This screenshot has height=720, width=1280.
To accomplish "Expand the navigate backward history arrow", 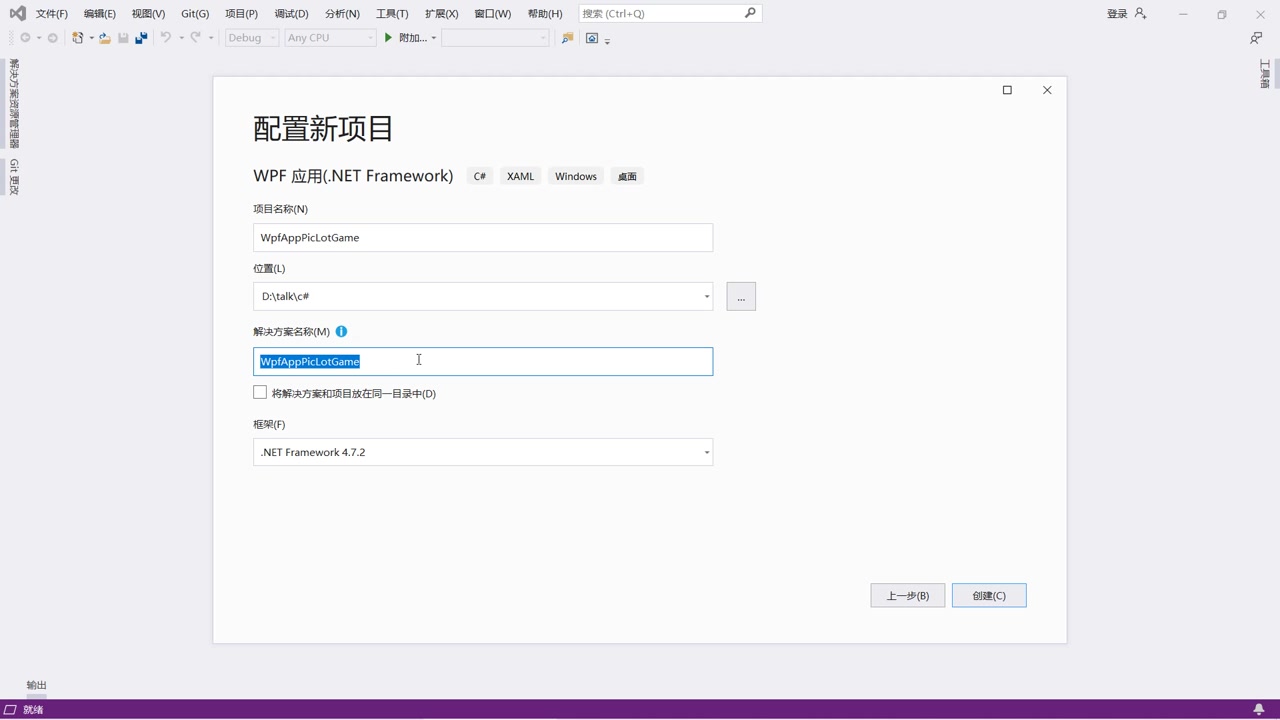I will point(38,38).
